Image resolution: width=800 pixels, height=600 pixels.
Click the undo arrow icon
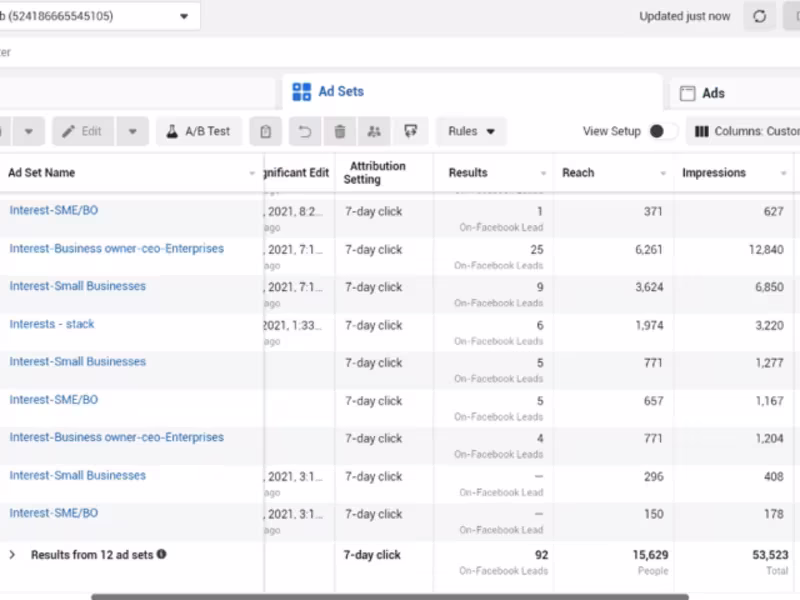click(305, 131)
